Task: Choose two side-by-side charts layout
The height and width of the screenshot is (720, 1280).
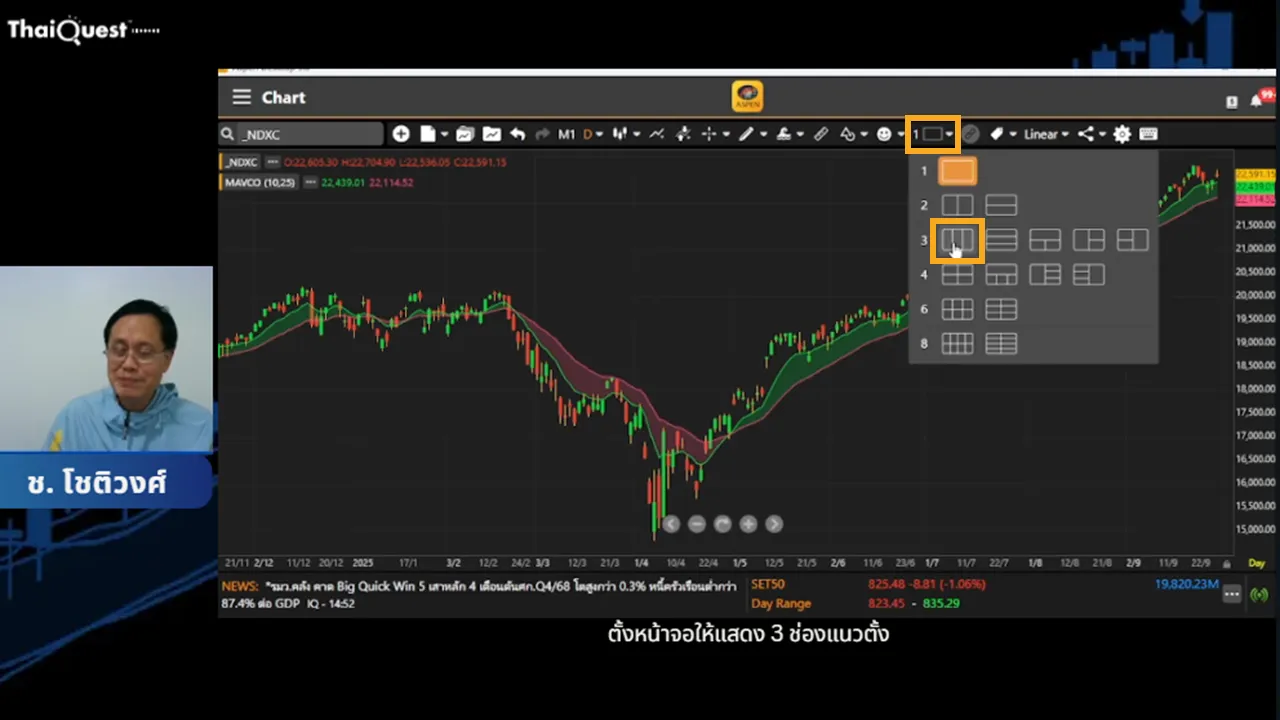Action: [957, 206]
